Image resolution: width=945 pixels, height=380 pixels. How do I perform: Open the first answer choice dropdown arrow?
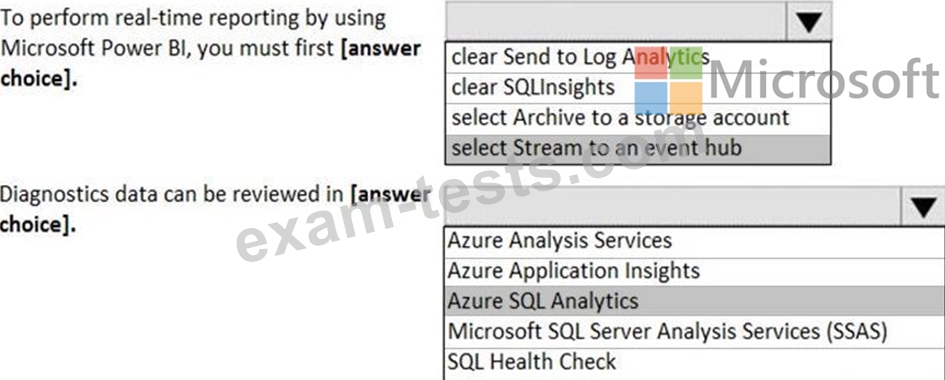(x=809, y=22)
